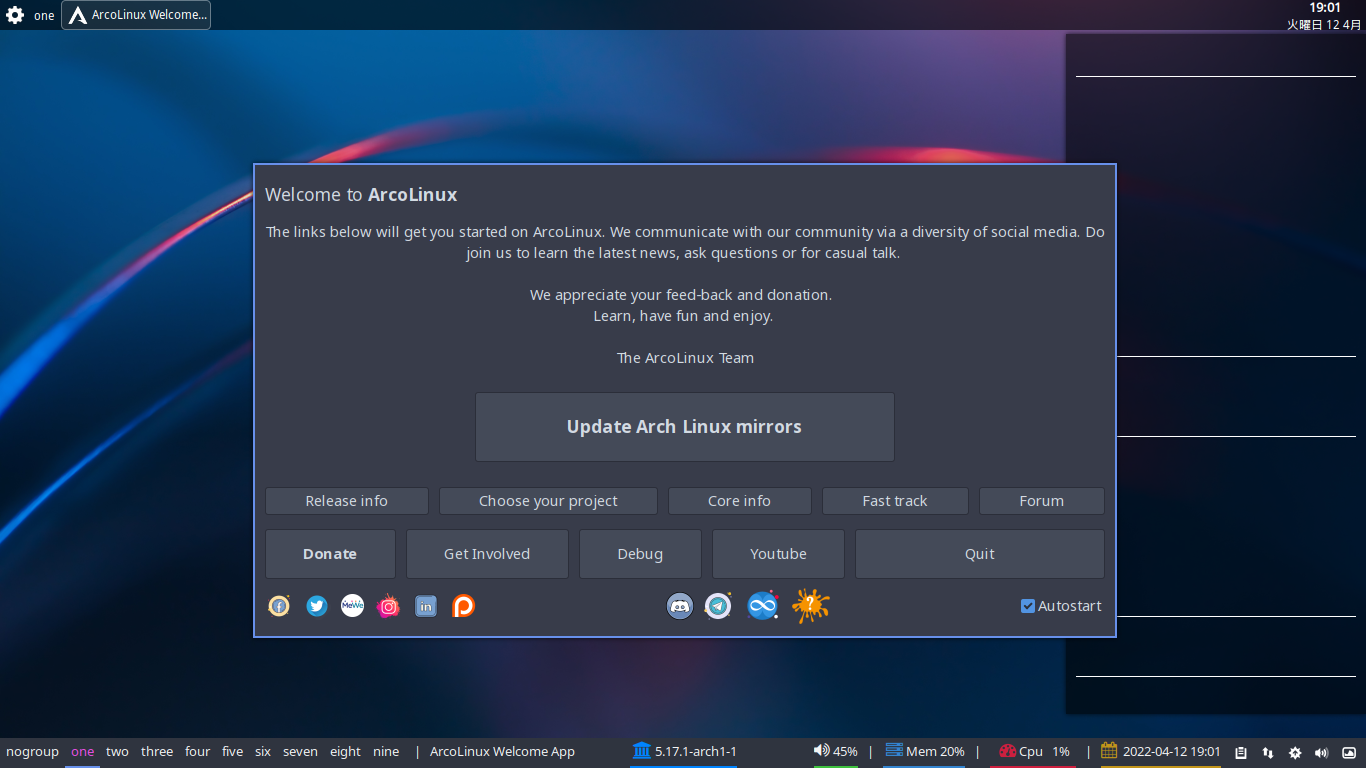This screenshot has height=768, width=1366.
Task: Open the LinkedIn icon
Action: pyautogui.click(x=426, y=606)
